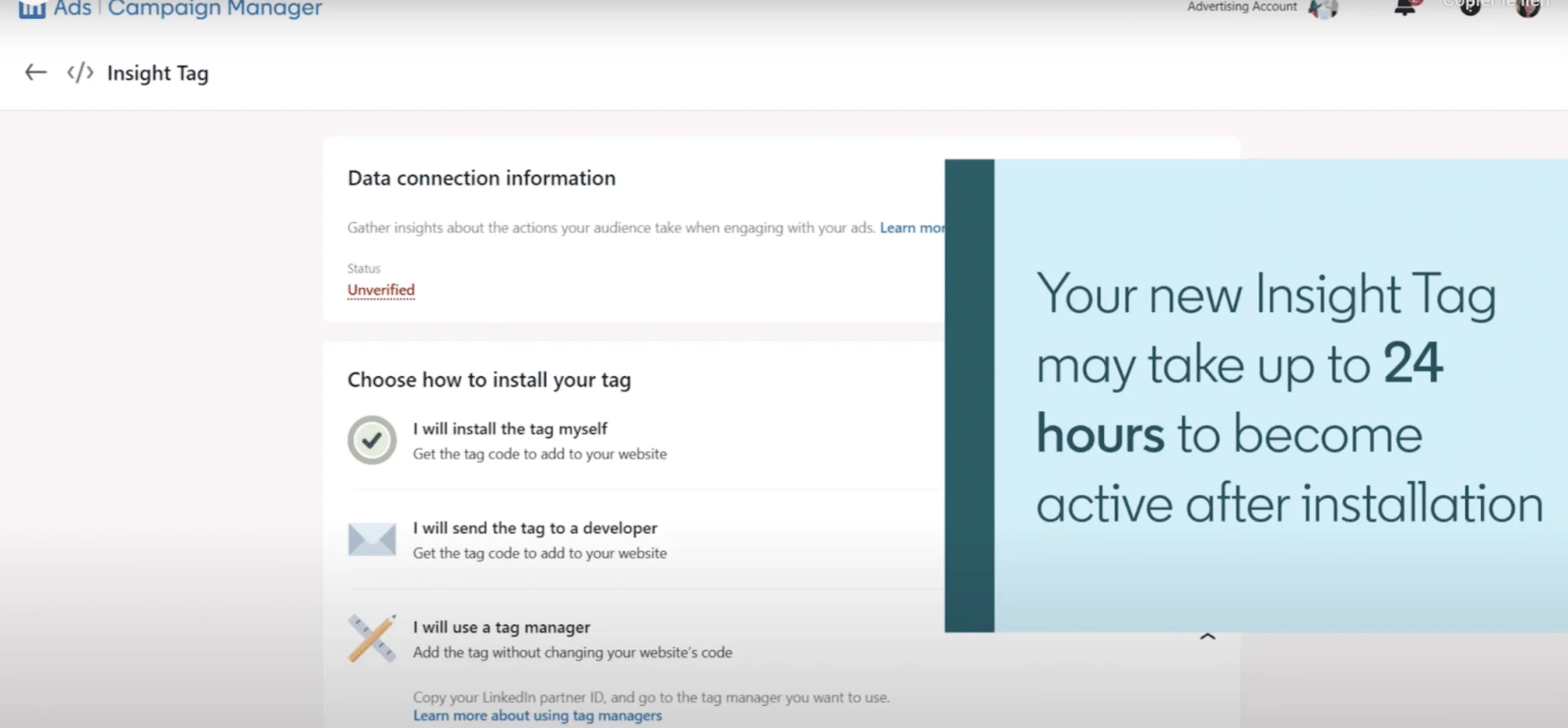Image resolution: width=1568 pixels, height=728 pixels.
Task: Open the notifications bell icon
Action: (1405, 8)
